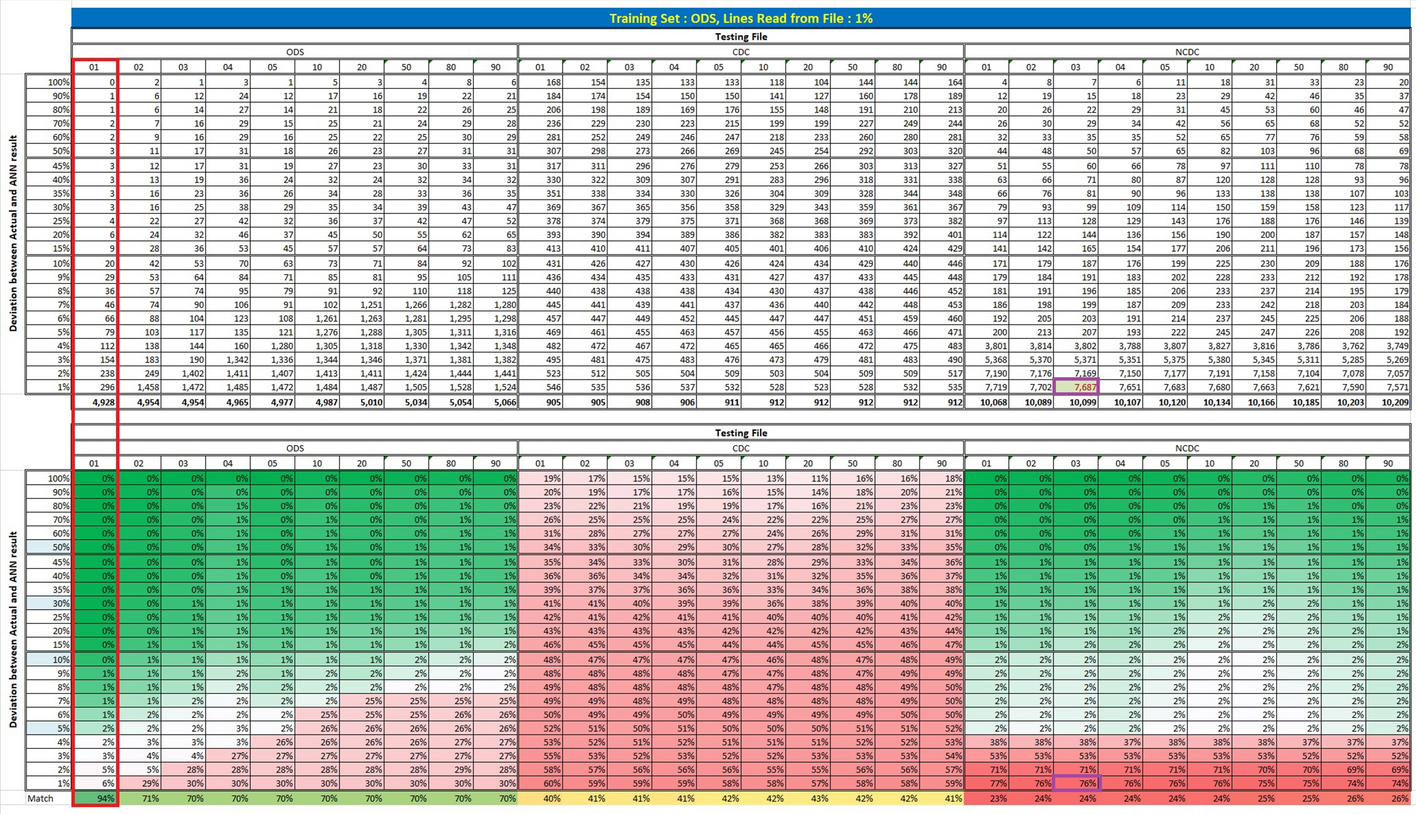1416x814 pixels.
Task: Select the cell with value 1,458
Action: point(139,386)
